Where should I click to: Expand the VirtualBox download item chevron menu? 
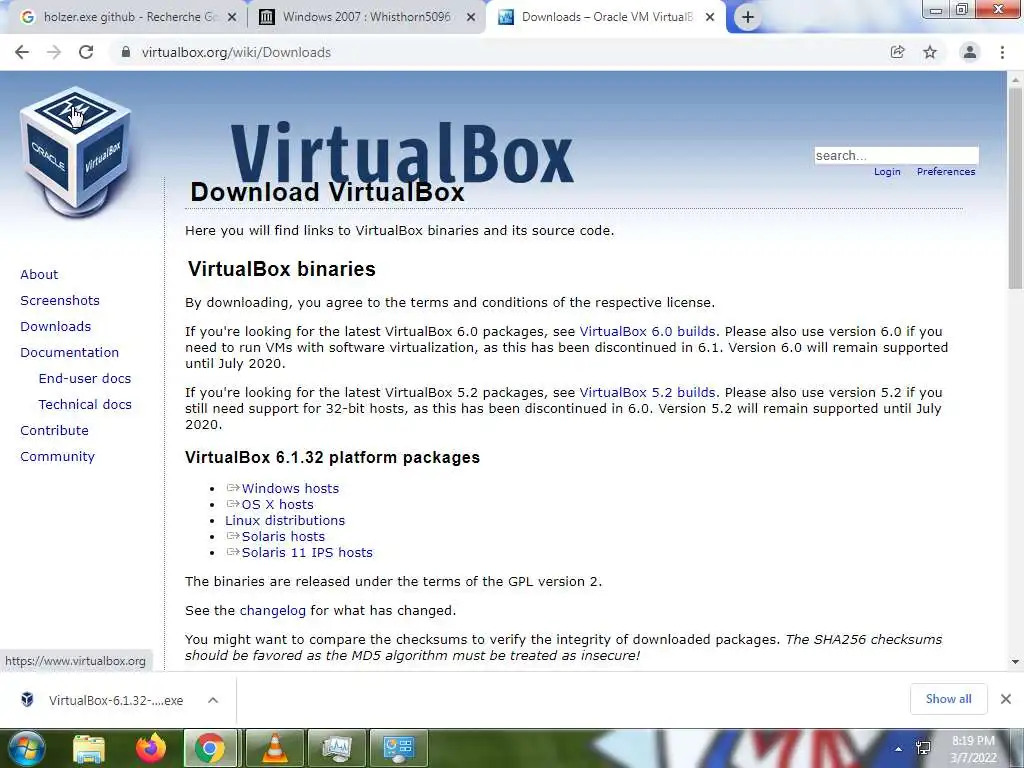click(213, 700)
